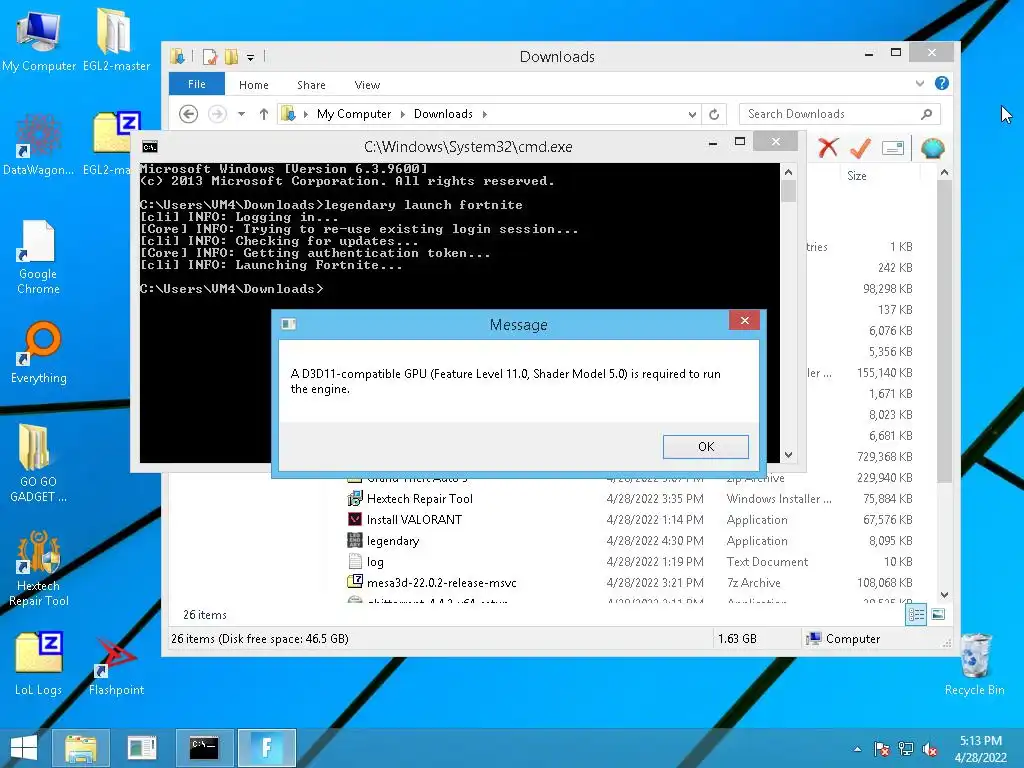Click Downloads in address breadcrumb

point(443,114)
